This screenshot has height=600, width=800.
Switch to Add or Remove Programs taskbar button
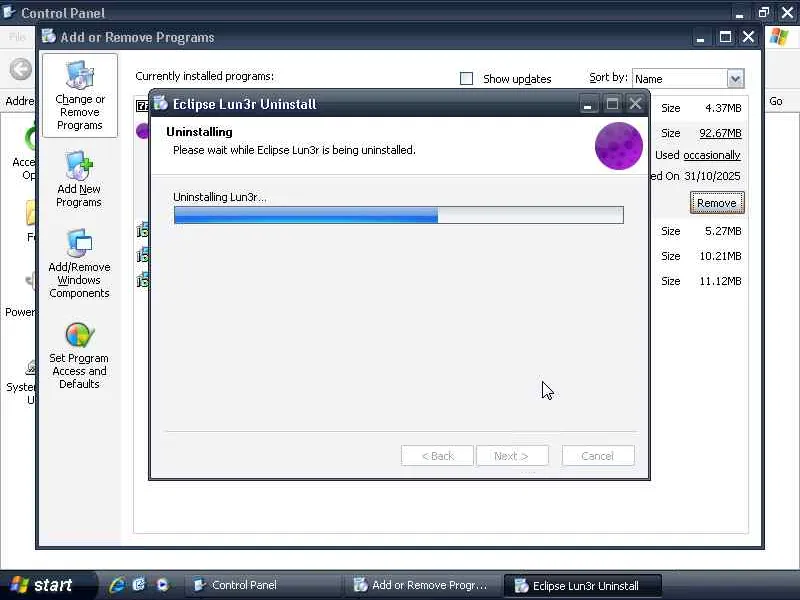point(421,585)
